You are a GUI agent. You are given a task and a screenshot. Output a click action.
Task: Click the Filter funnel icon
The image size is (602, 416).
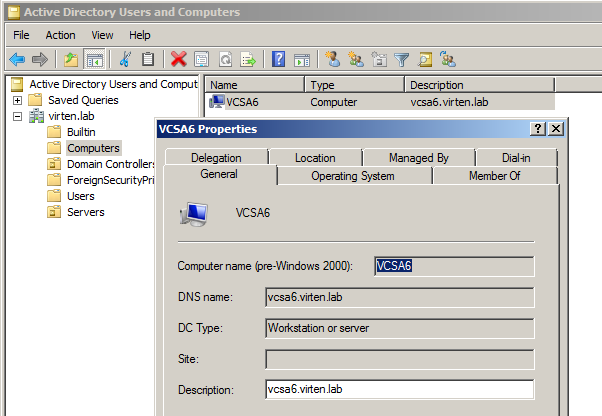[x=402, y=60]
